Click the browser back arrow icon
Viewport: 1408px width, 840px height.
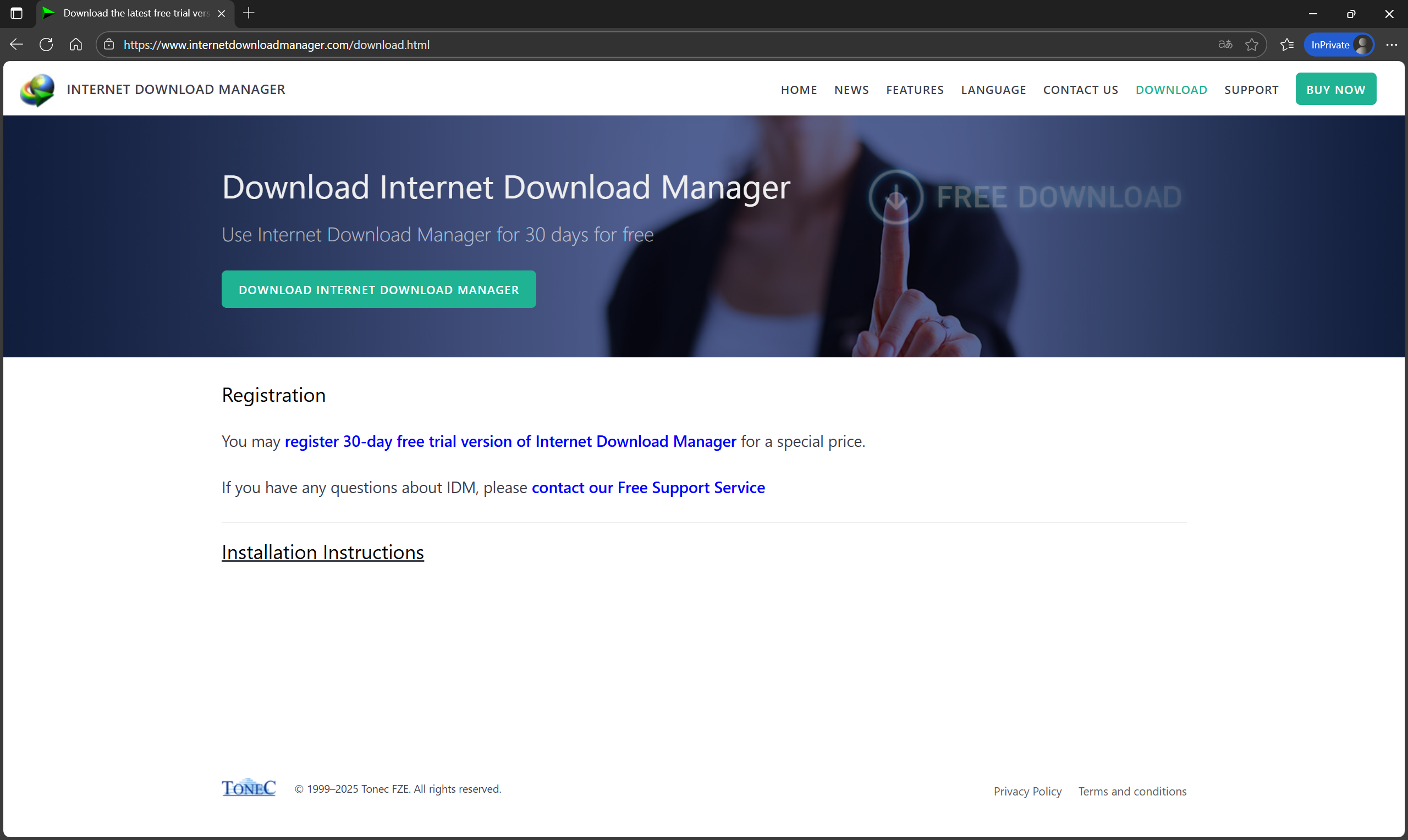pyautogui.click(x=16, y=45)
